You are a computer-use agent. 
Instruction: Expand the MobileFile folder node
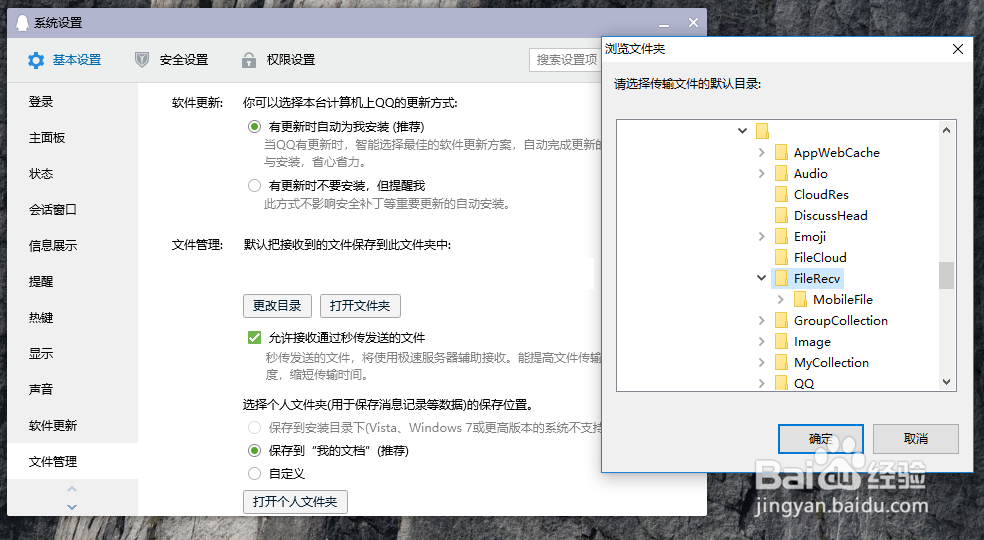pyautogui.click(x=781, y=300)
